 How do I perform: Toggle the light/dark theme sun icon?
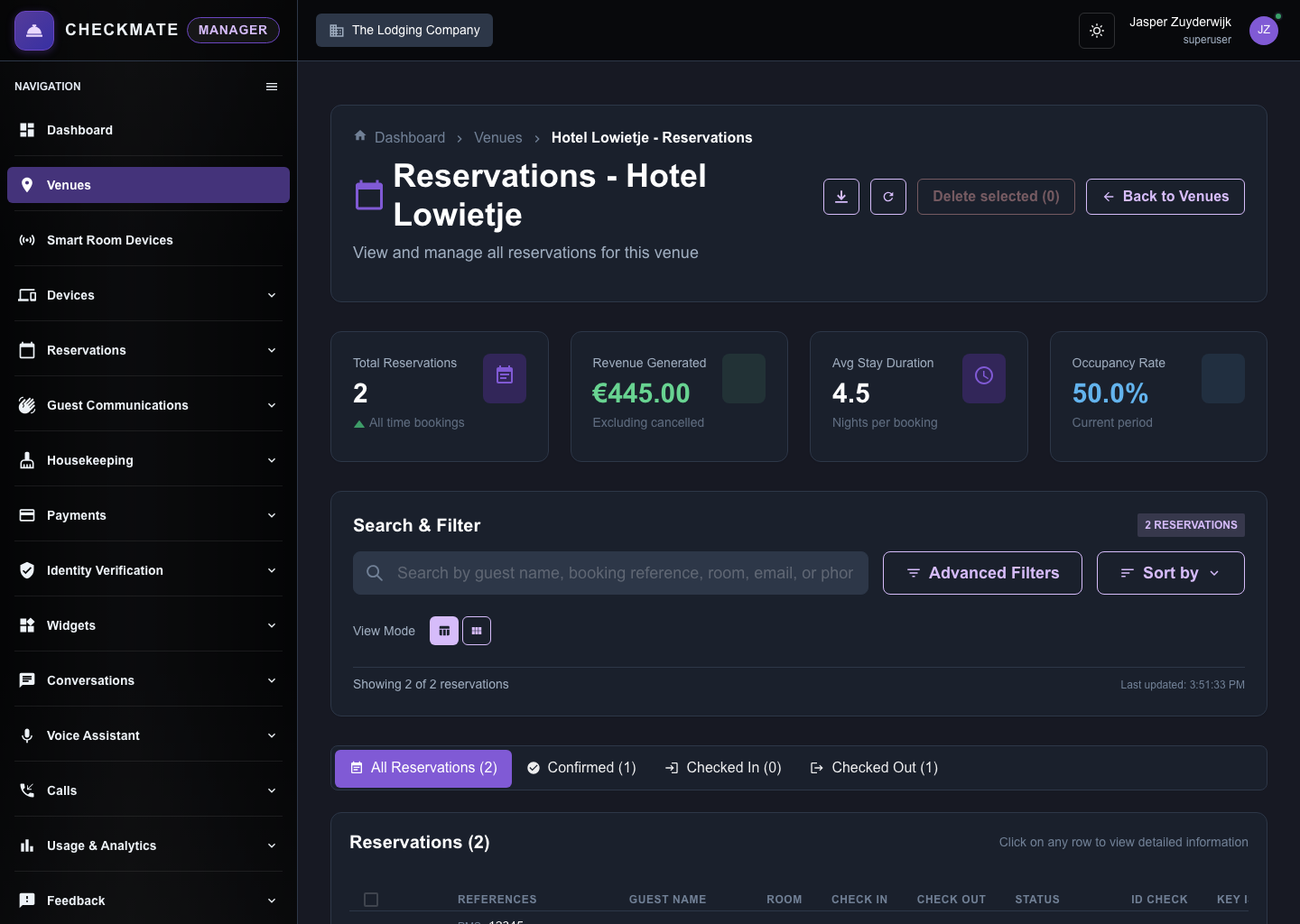pos(1097,31)
